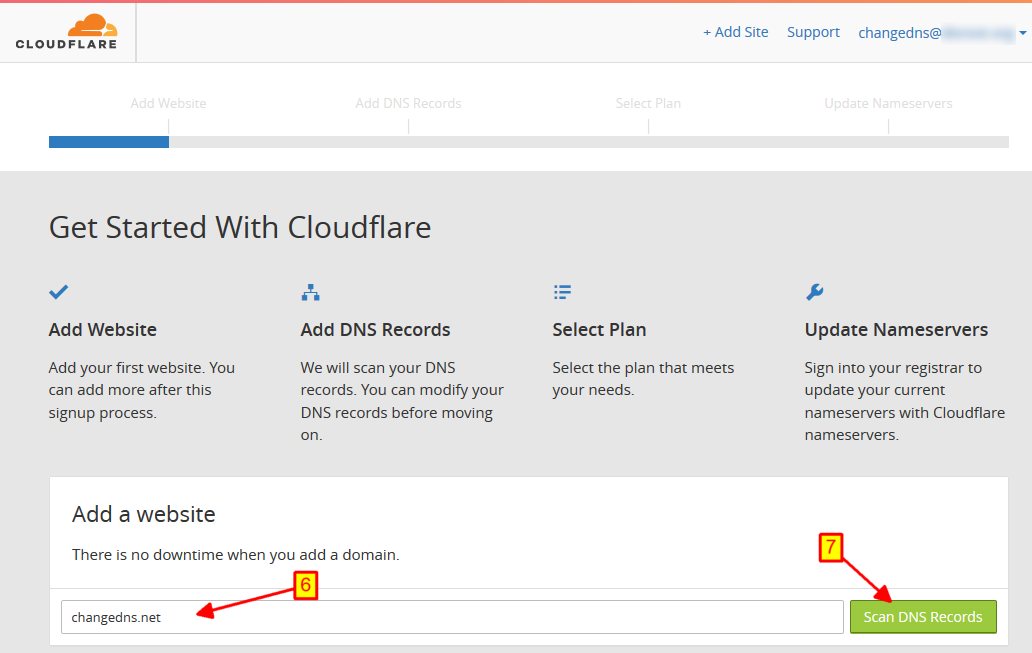The image size is (1032, 653).
Task: Click the Add DNS Records network icon
Action: 310,292
